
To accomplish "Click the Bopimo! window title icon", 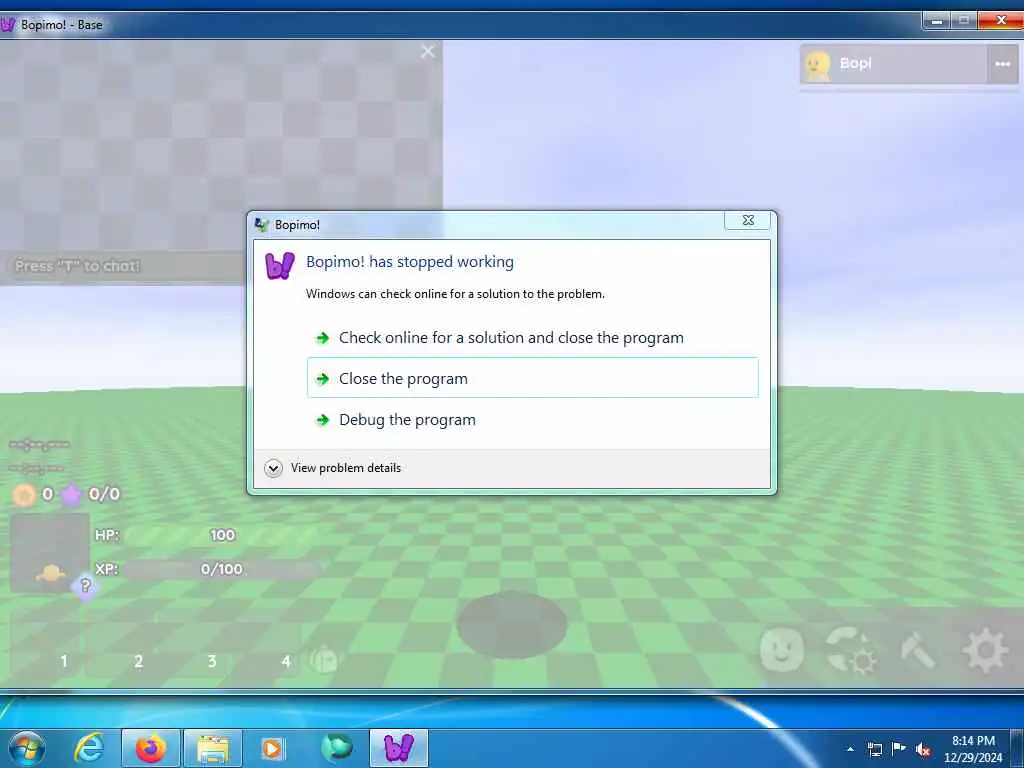I will coord(7,25).
